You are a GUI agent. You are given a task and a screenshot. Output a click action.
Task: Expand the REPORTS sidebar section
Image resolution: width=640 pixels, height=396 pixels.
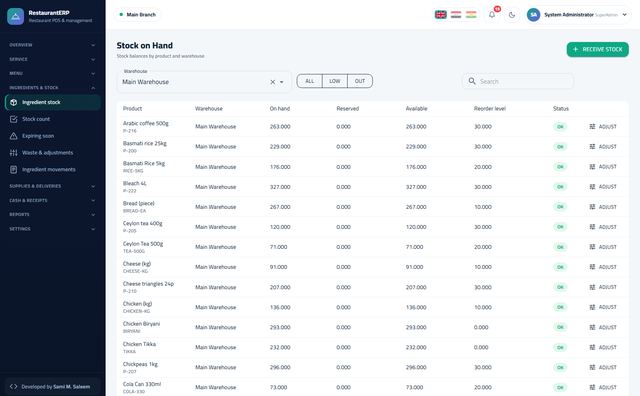click(x=52, y=214)
